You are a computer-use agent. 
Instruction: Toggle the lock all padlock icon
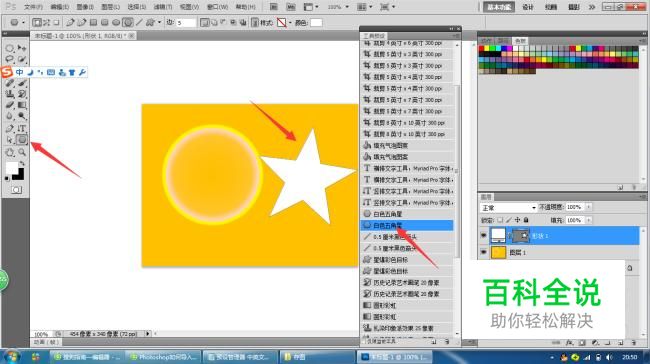pyautogui.click(x=526, y=220)
